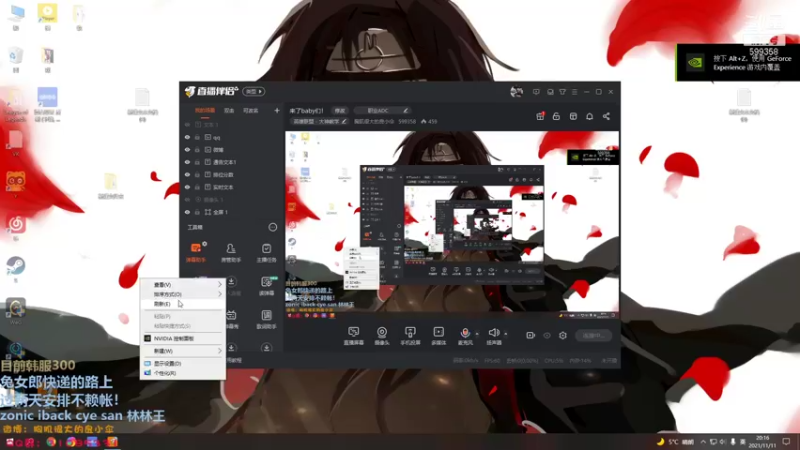Select the 通告文本1 source row
The image size is (800, 450).
coord(232,162)
